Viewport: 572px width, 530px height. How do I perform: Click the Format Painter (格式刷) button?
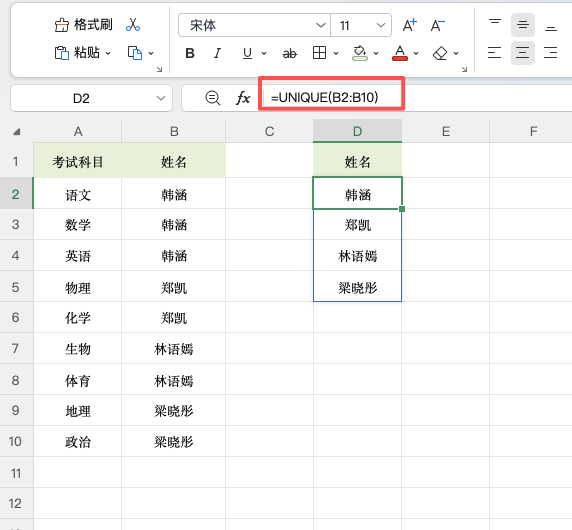pos(84,25)
